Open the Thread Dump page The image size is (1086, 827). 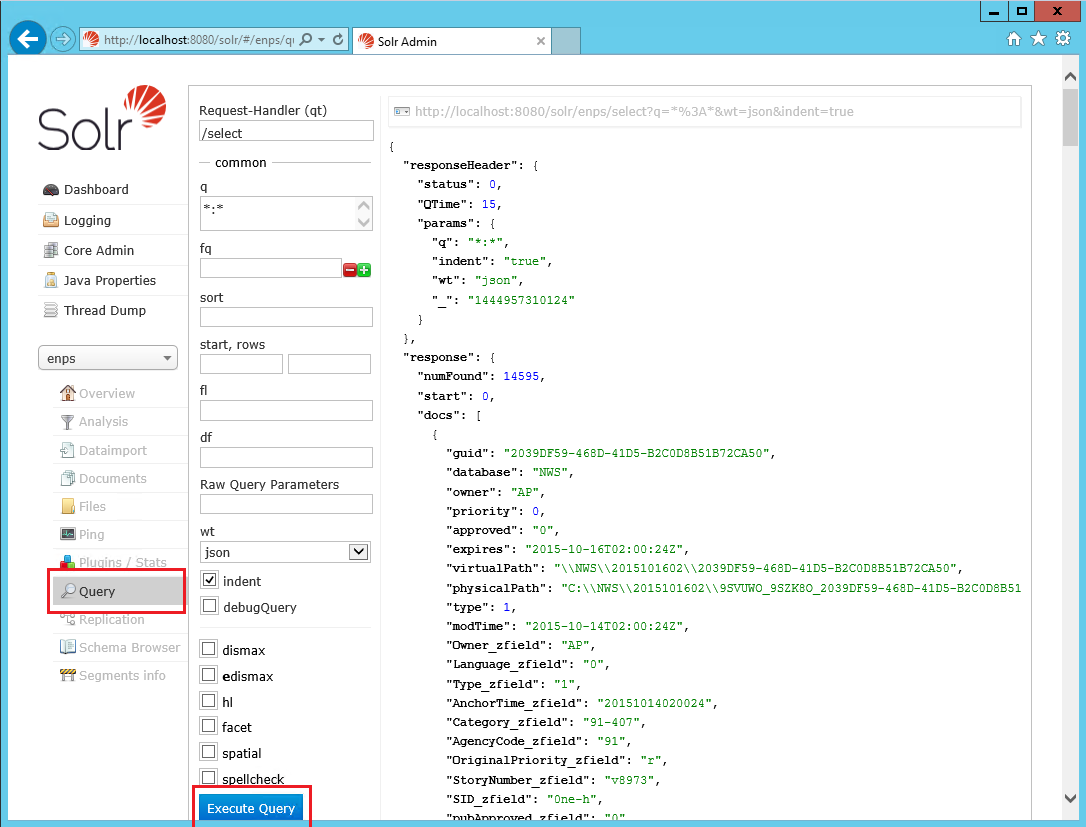pos(105,310)
